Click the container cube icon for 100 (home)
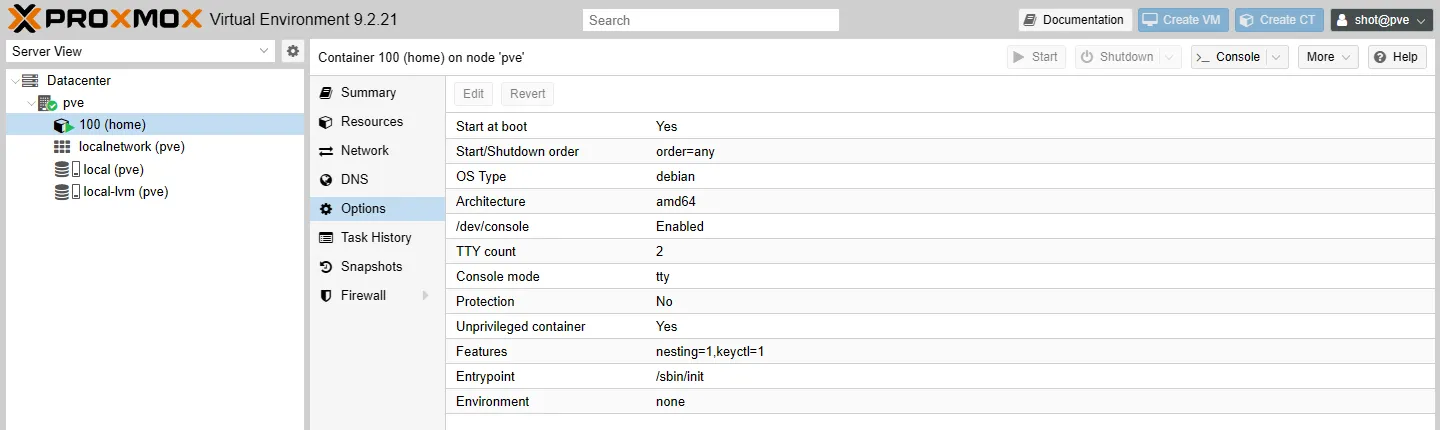Screen dimensions: 1440x430 [63, 125]
